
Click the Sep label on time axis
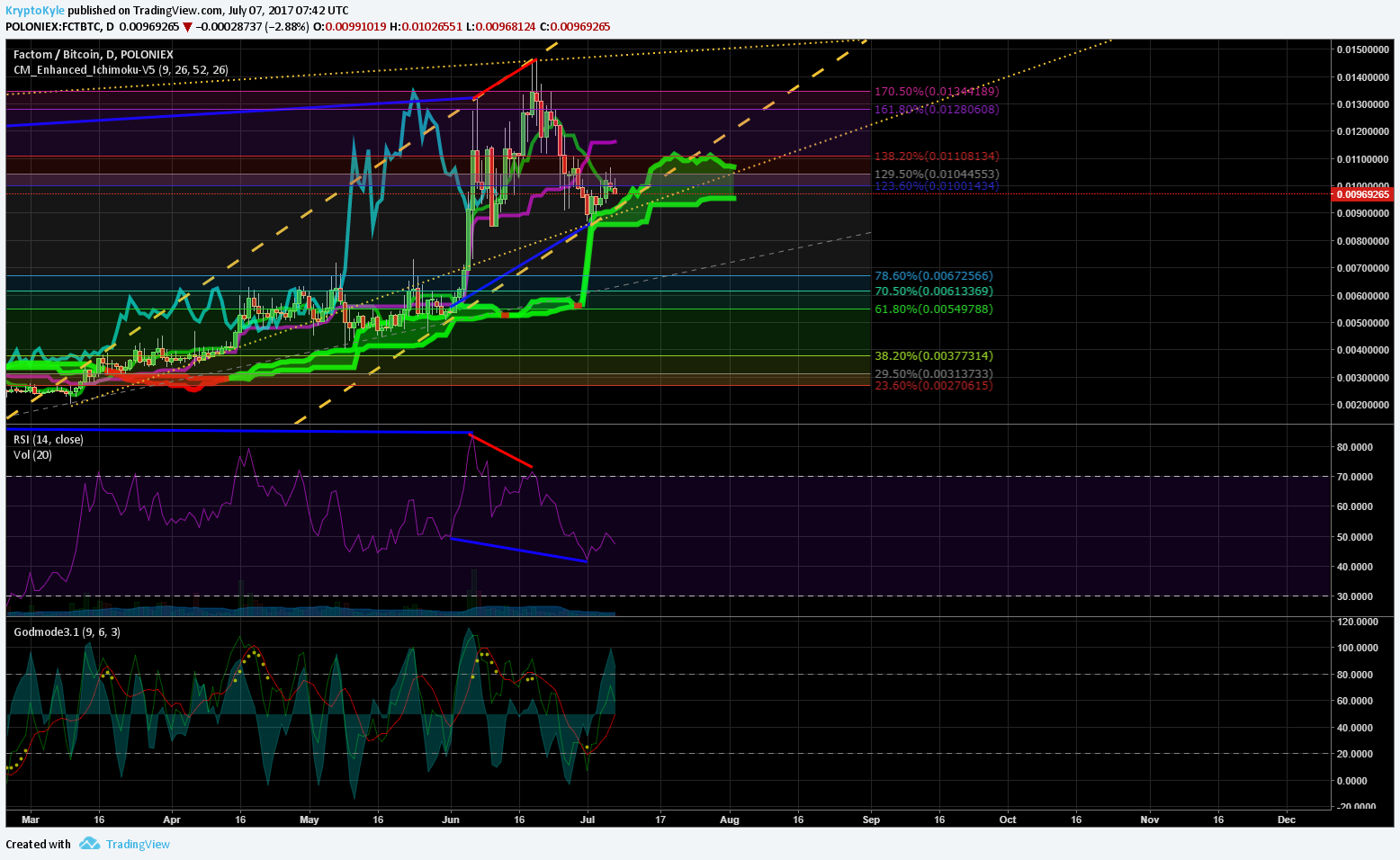pos(871,820)
